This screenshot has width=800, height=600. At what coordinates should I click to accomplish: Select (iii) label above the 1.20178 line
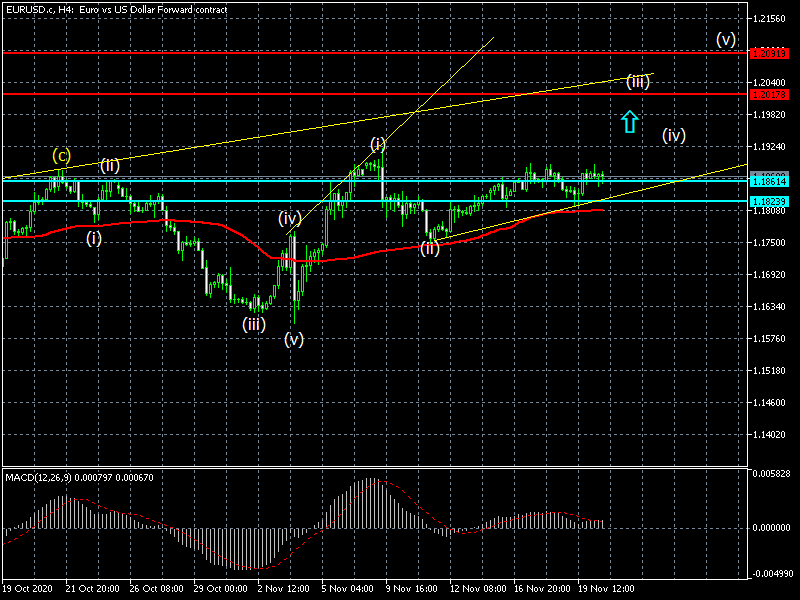[x=638, y=82]
